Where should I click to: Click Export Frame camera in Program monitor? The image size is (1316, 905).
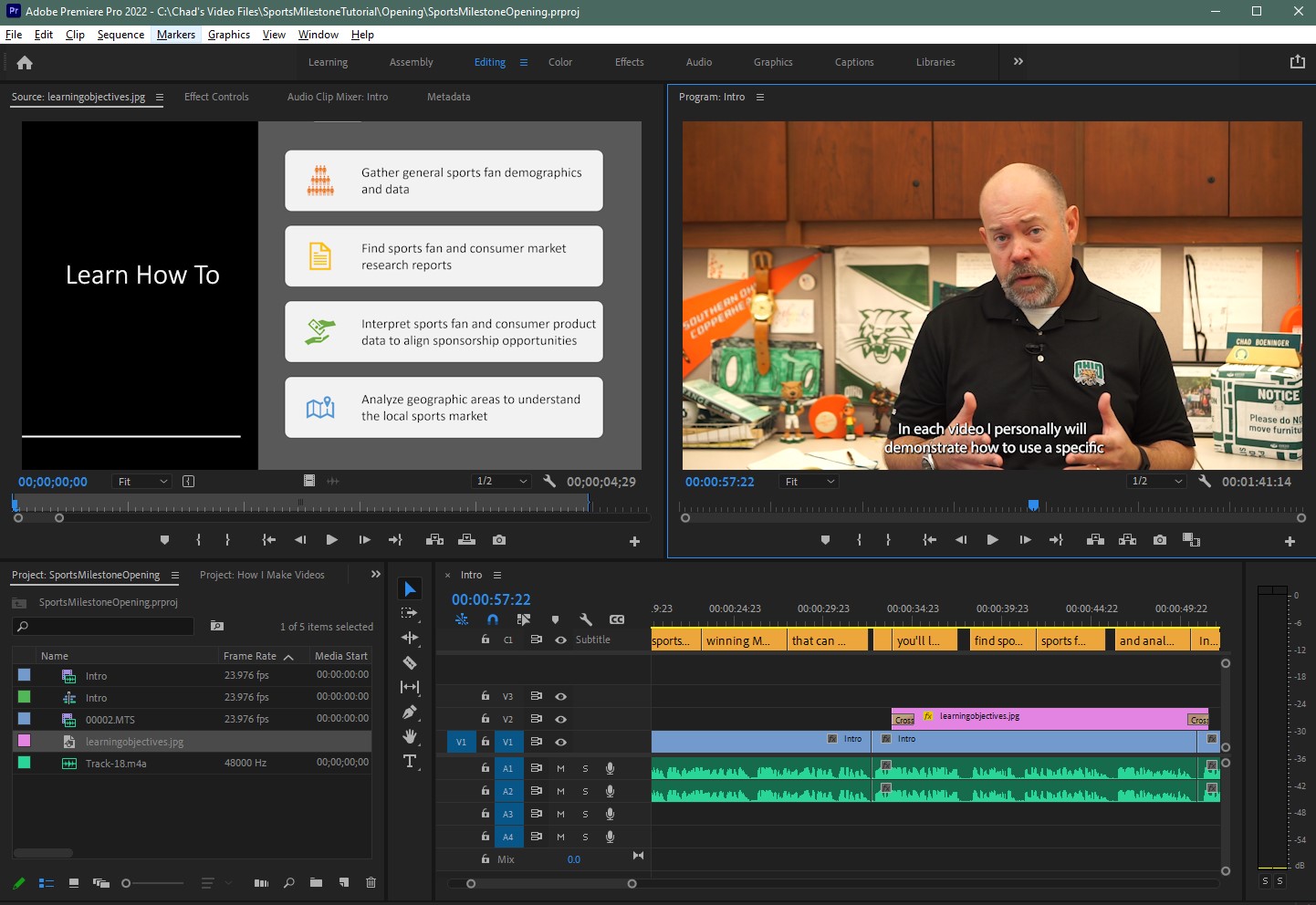[1159, 540]
